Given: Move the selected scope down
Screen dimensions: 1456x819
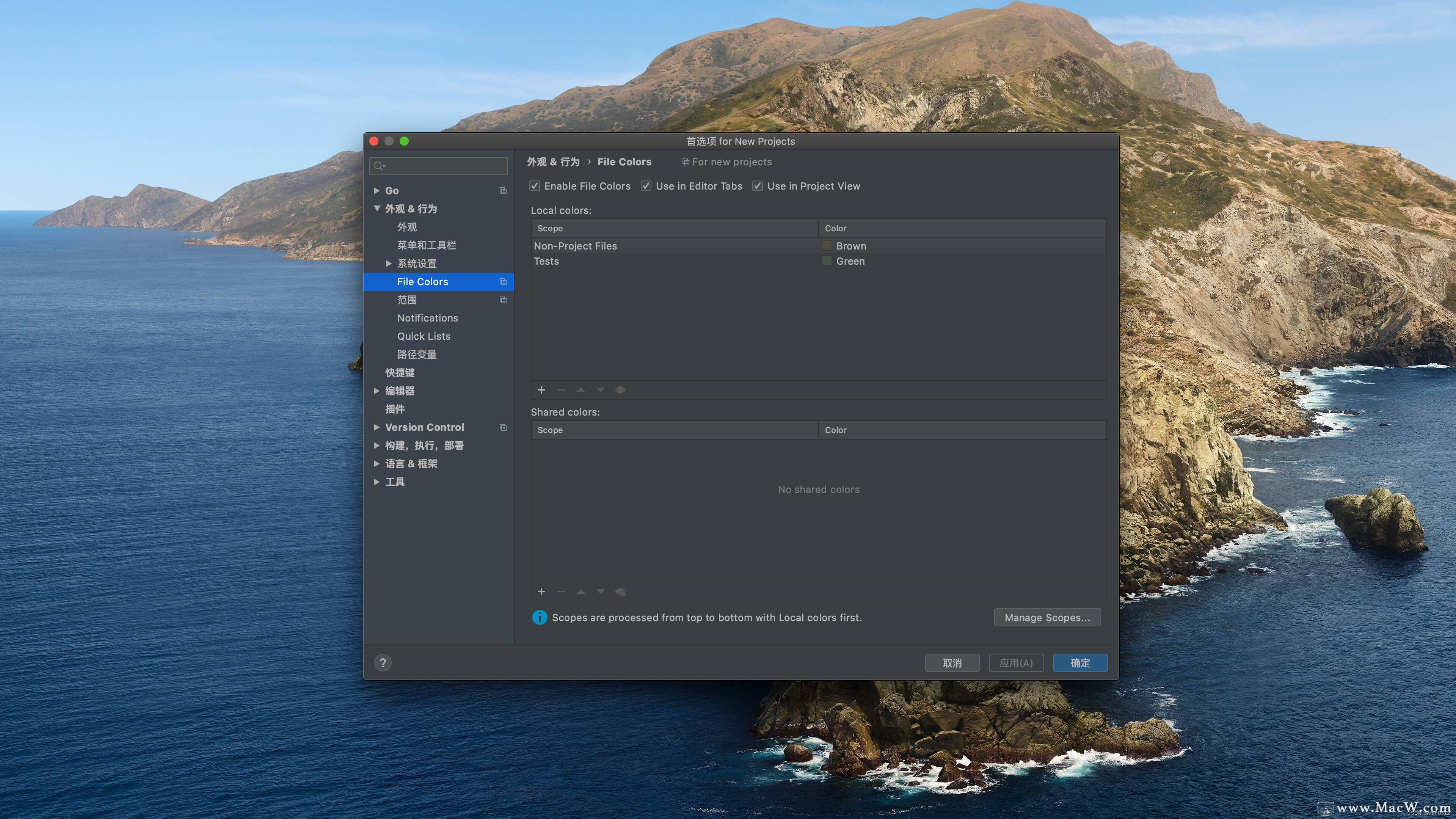Looking at the screenshot, I should [x=600, y=389].
